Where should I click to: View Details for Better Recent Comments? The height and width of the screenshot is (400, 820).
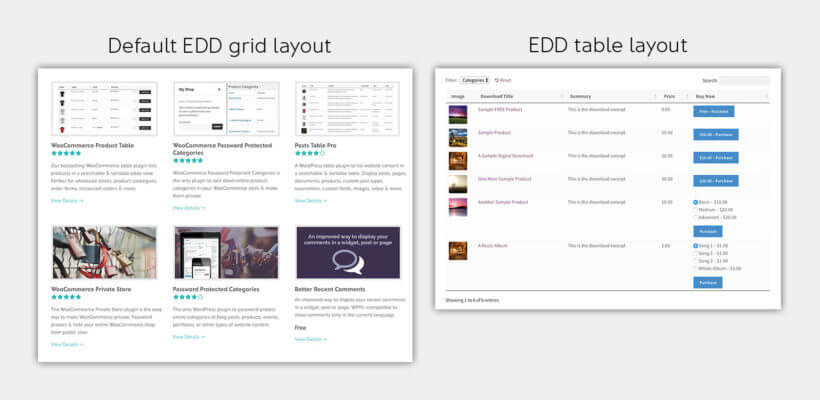point(311,339)
